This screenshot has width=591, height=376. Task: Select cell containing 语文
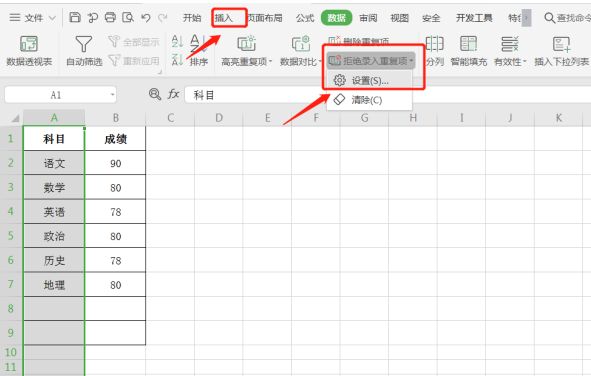[54, 163]
